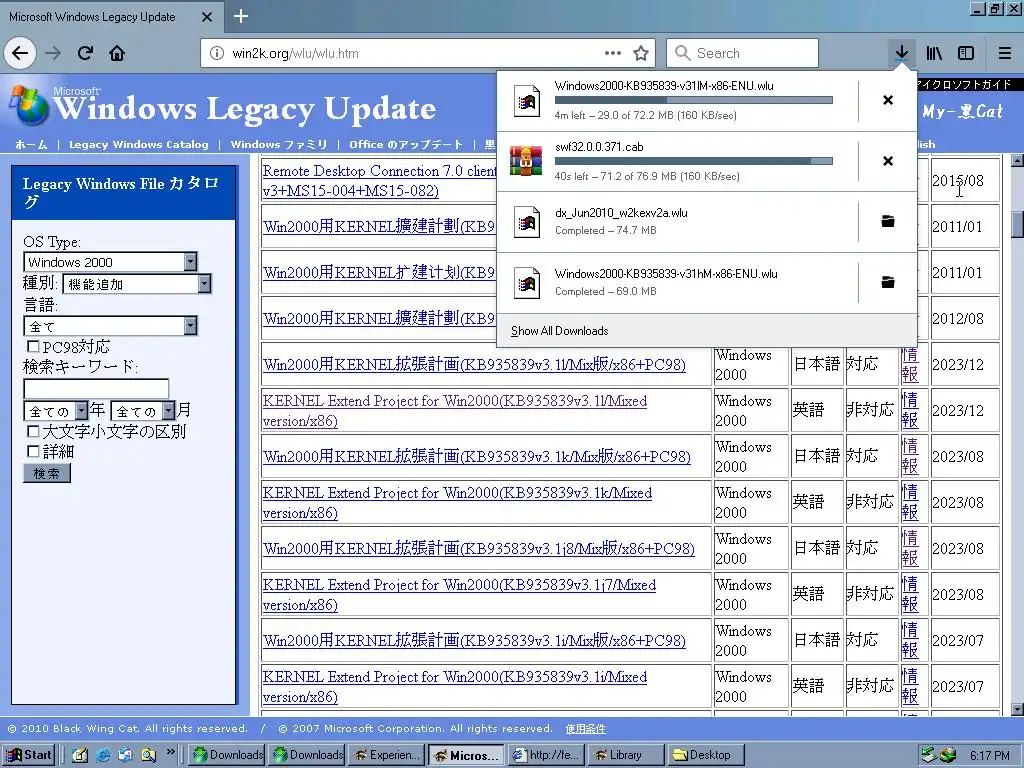
Task: Click the swf32.0.0.371.cab archive file icon
Action: [x=526, y=161]
